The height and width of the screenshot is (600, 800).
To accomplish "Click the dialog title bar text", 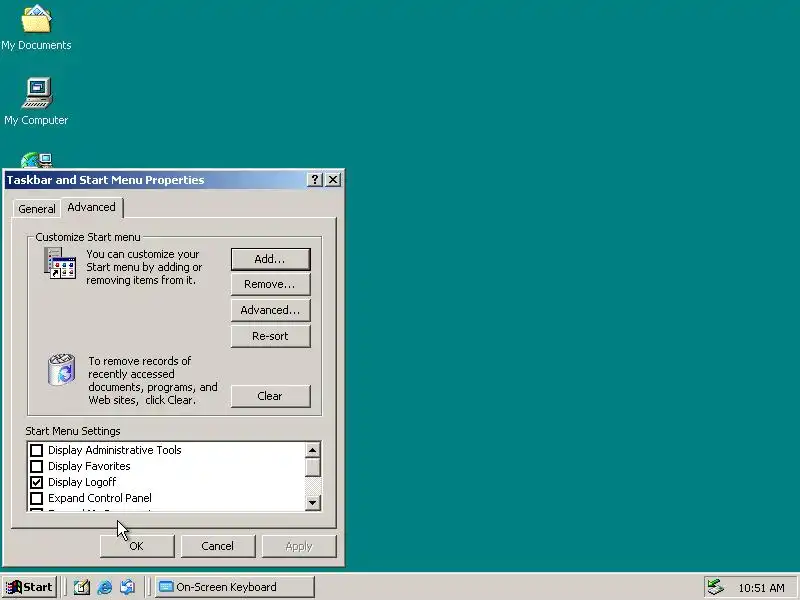I will pyautogui.click(x=105, y=180).
